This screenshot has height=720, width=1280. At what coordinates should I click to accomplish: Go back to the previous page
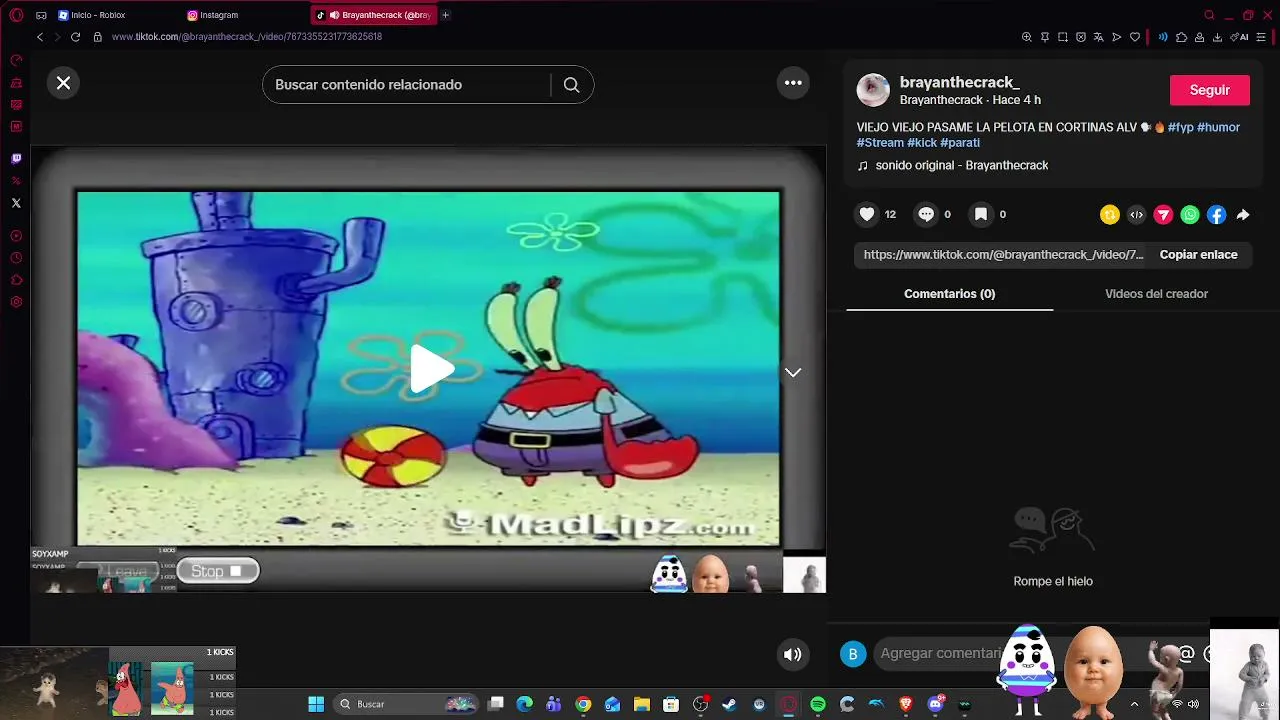click(x=40, y=37)
